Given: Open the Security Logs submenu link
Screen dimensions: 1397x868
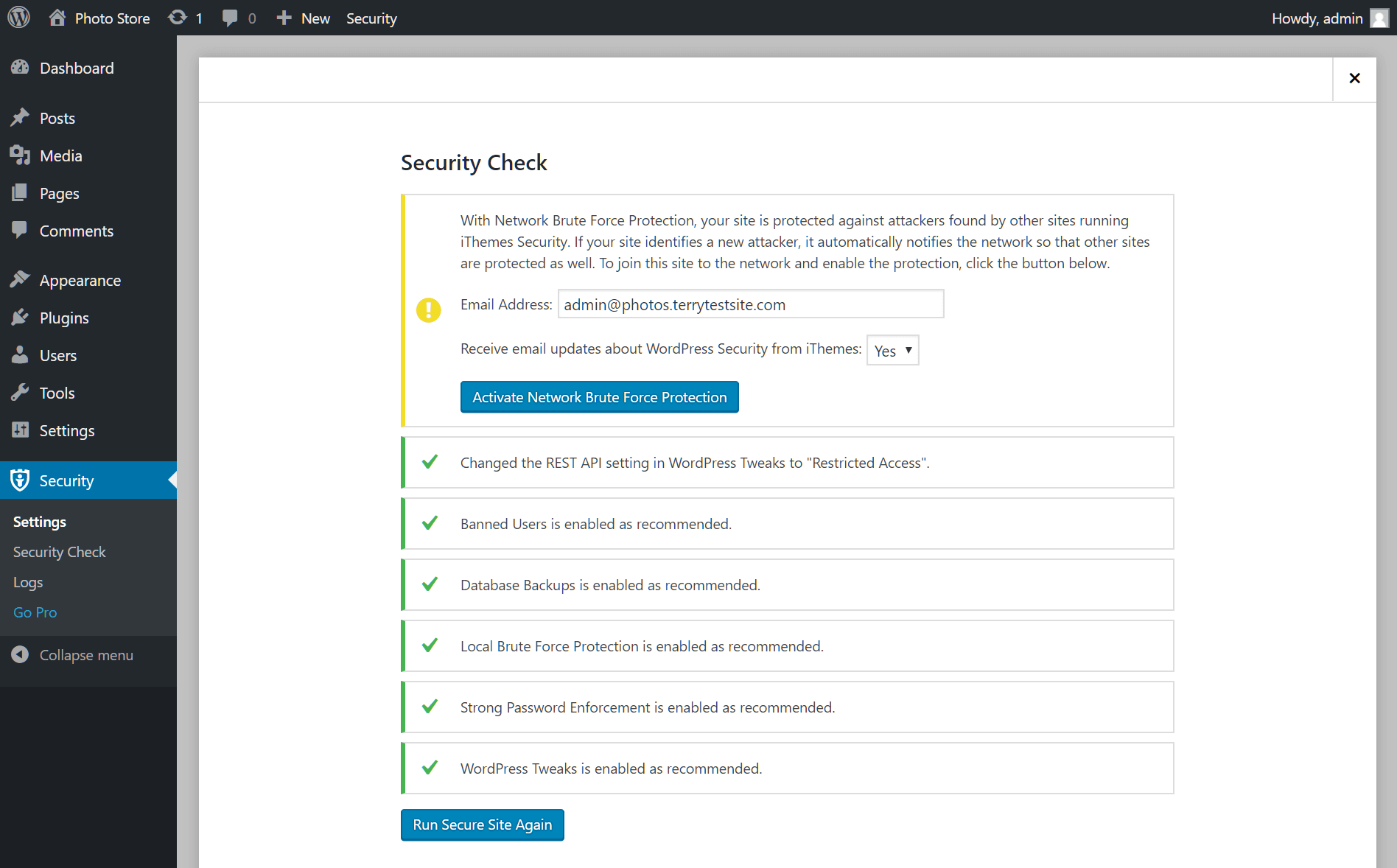Looking at the screenshot, I should (x=28, y=582).
